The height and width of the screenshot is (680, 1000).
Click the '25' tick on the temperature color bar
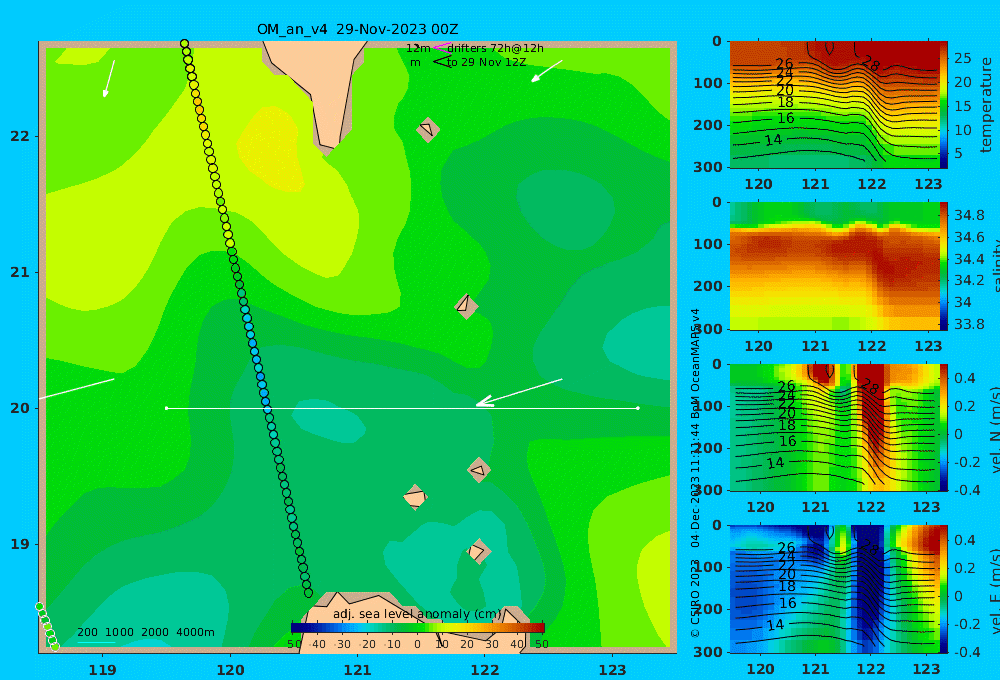962,58
